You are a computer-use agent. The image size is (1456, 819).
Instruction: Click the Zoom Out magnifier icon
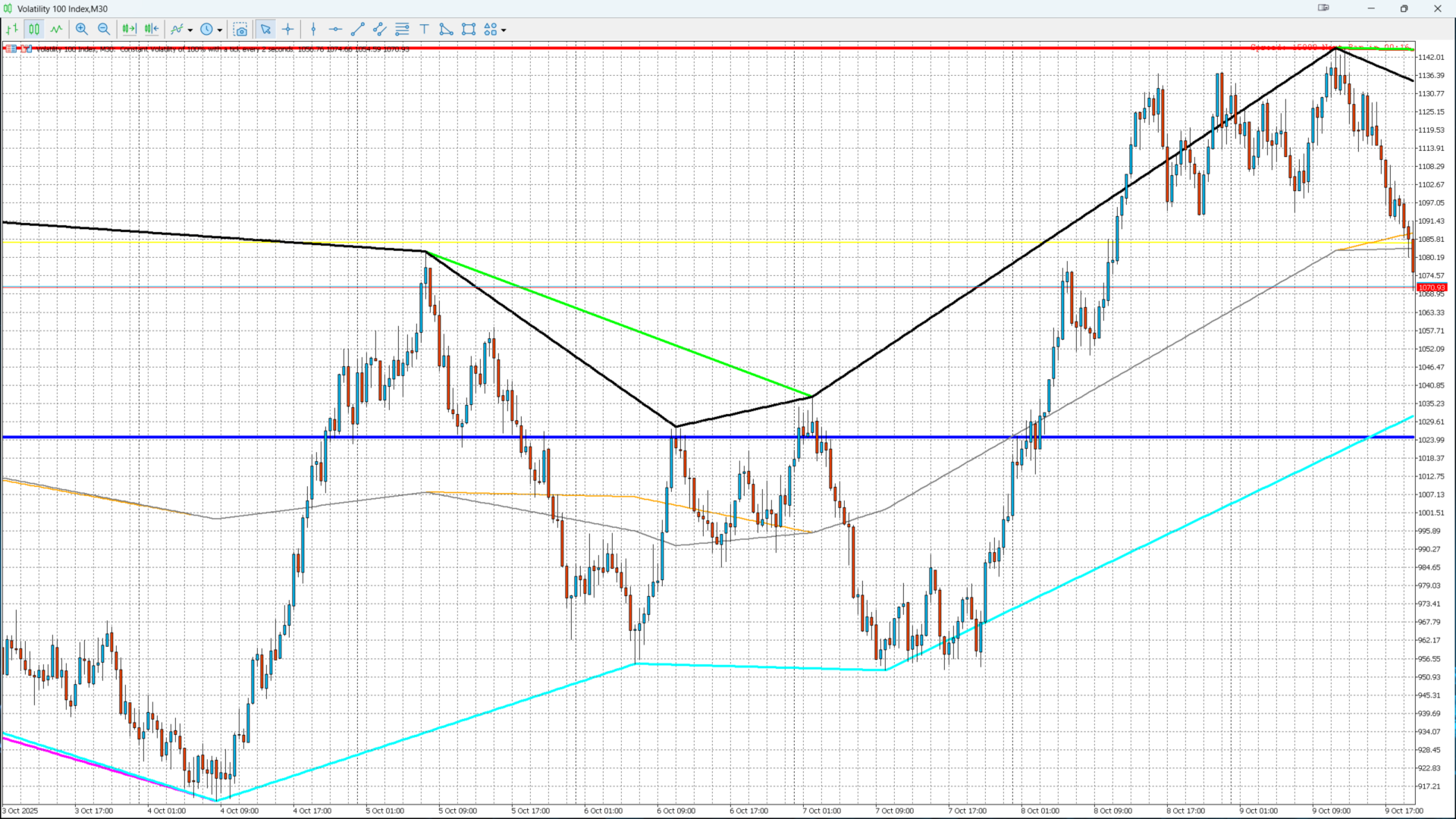pos(104,30)
